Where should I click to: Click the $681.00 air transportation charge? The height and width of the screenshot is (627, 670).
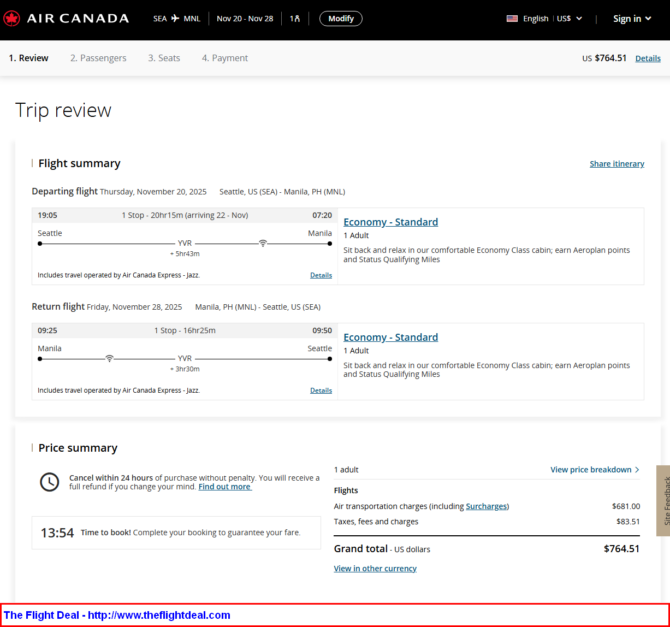(x=626, y=506)
